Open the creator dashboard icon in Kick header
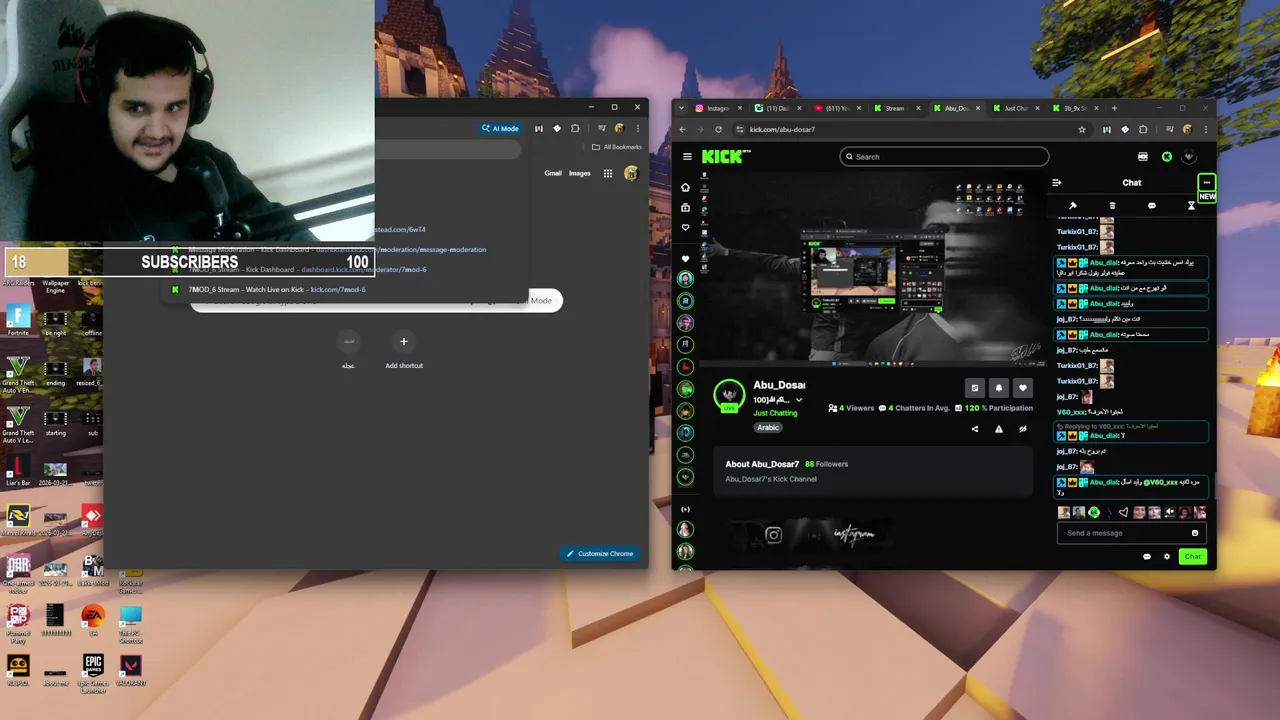Viewport: 1280px width, 720px height. [1143, 156]
